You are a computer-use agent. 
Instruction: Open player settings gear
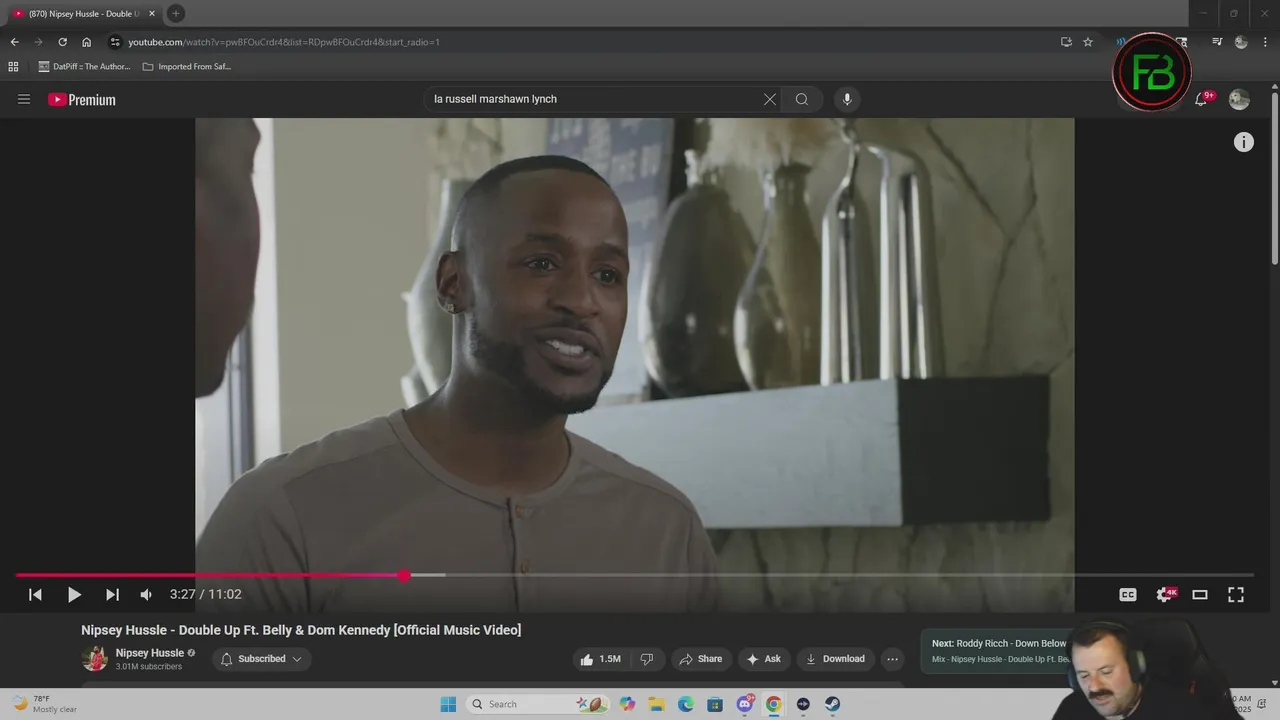(1164, 594)
